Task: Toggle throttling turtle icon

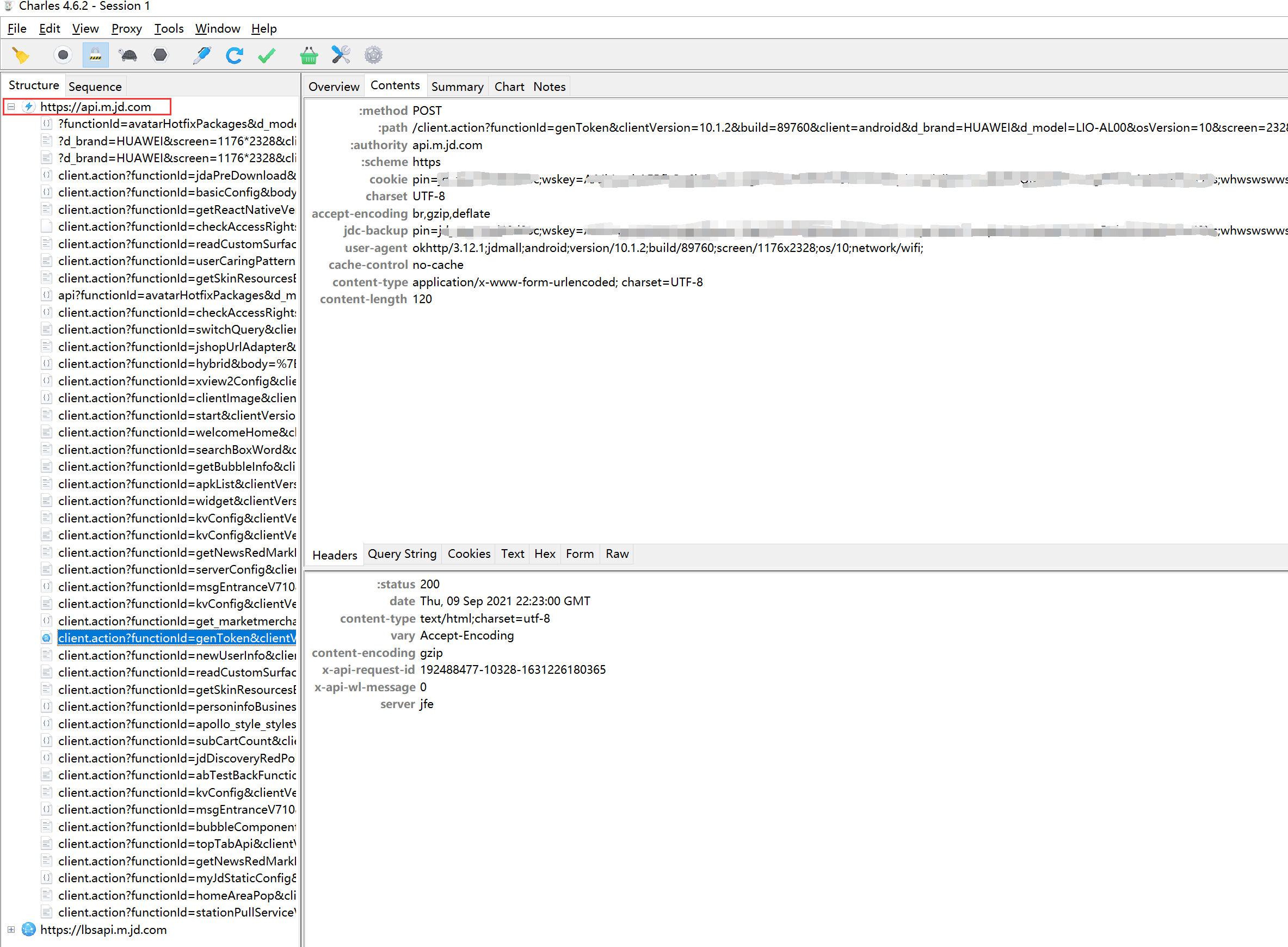Action: coord(128,55)
